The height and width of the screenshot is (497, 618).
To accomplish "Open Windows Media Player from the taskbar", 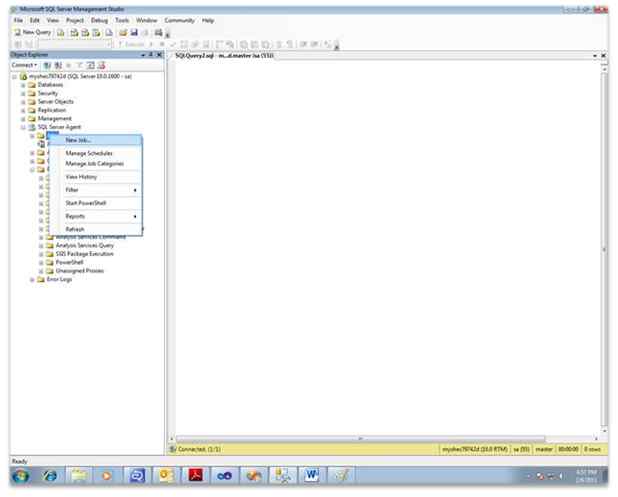I will coord(106,476).
